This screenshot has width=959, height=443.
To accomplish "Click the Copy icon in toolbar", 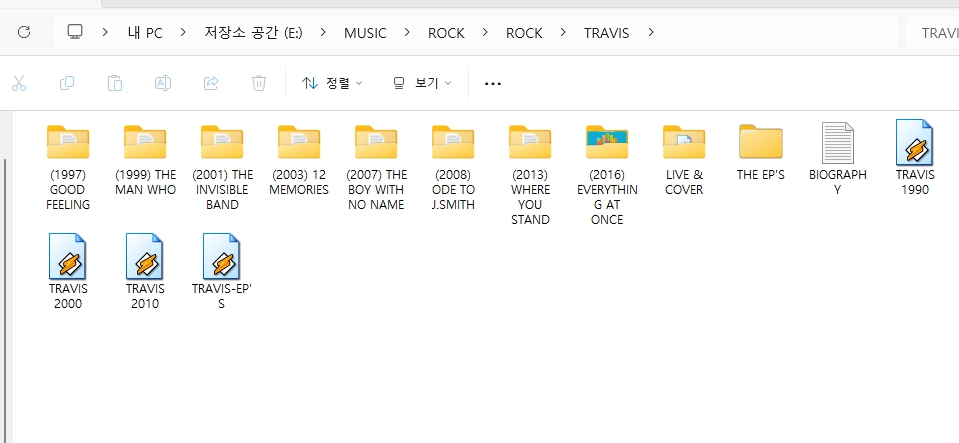I will (x=67, y=83).
